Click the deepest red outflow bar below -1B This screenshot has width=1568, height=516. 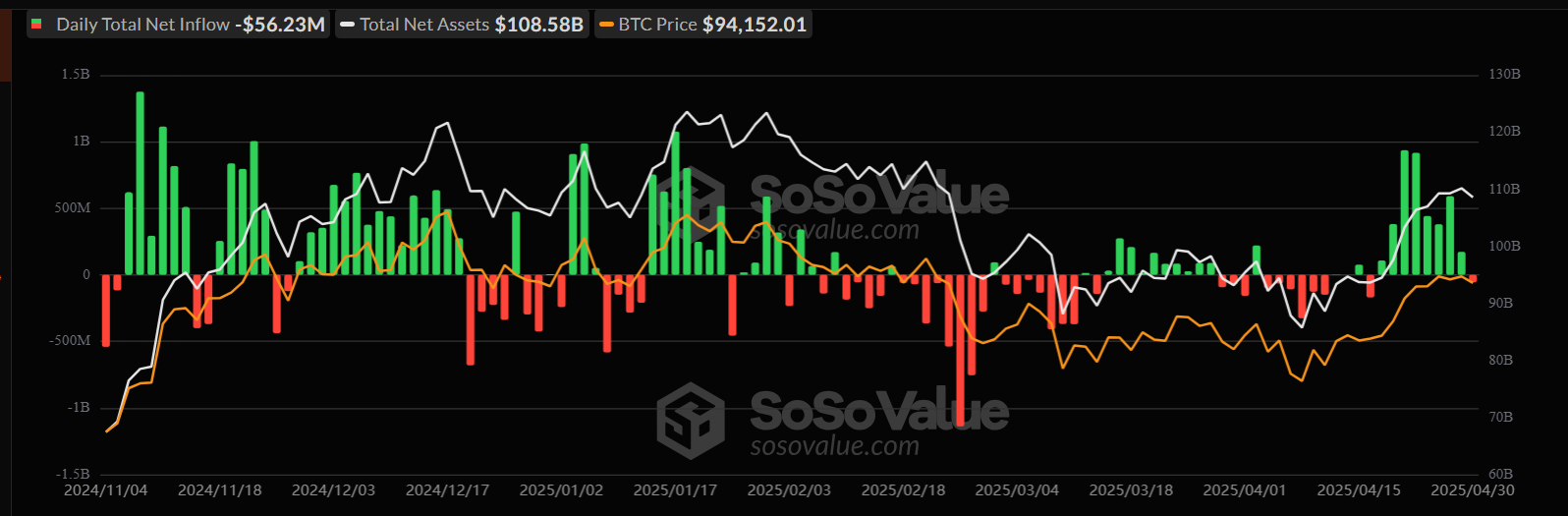coord(960,350)
